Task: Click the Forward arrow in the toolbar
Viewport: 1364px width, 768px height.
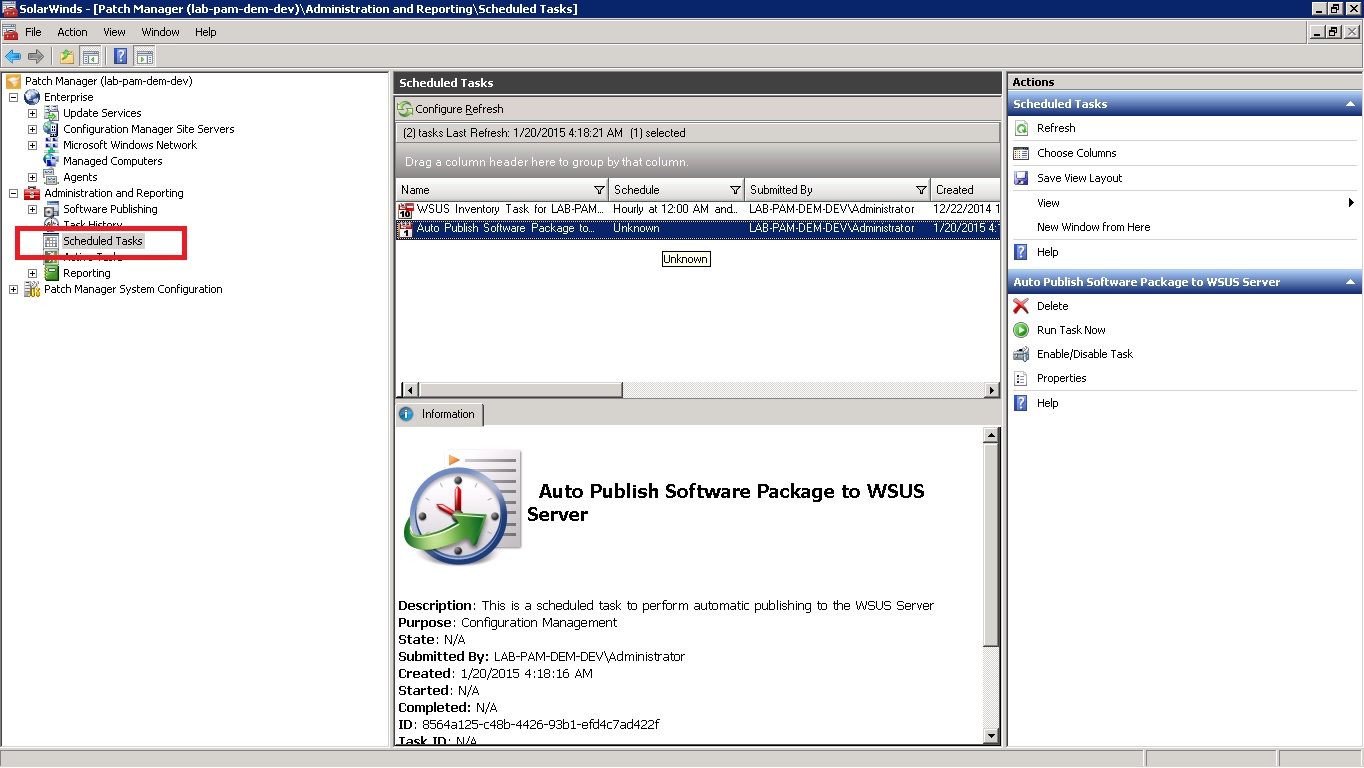Action: point(36,56)
